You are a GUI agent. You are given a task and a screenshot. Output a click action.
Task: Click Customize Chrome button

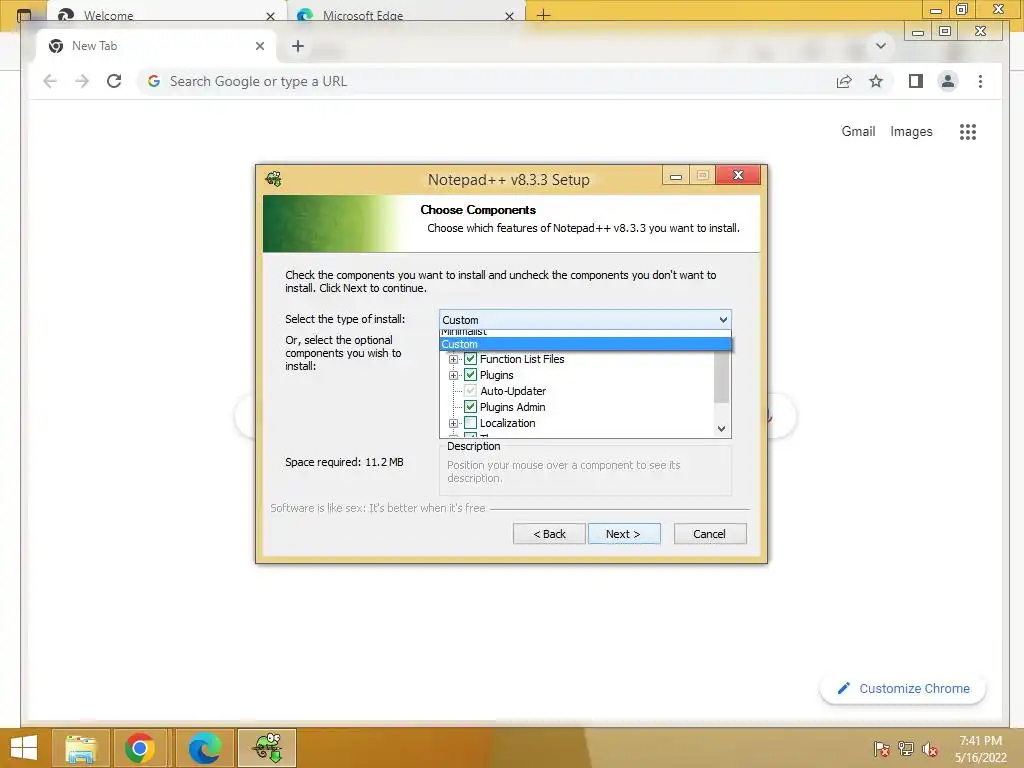[x=903, y=688]
